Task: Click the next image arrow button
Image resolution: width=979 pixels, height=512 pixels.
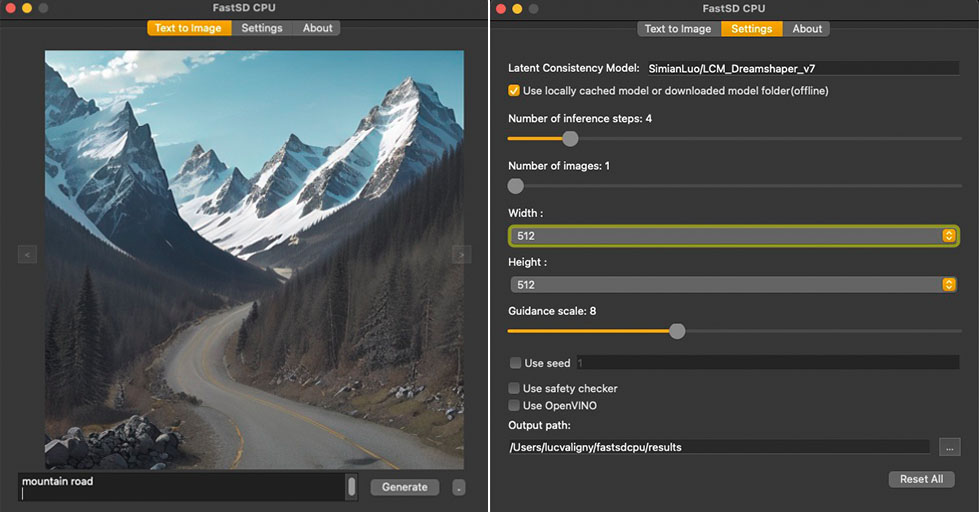Action: pyautogui.click(x=461, y=255)
